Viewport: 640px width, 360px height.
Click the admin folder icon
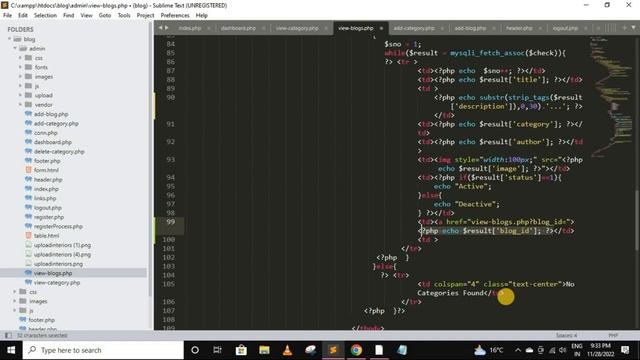click(x=23, y=49)
